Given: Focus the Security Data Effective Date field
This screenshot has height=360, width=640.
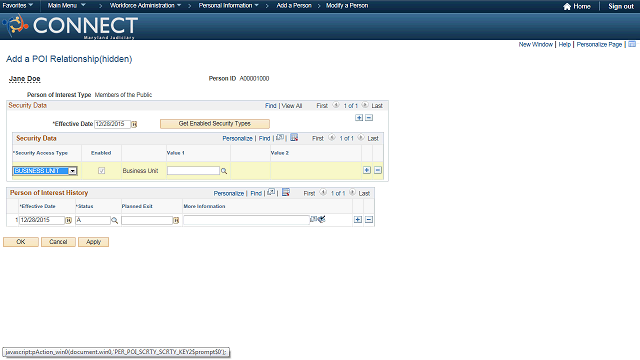Looking at the screenshot, I should coord(112,124).
